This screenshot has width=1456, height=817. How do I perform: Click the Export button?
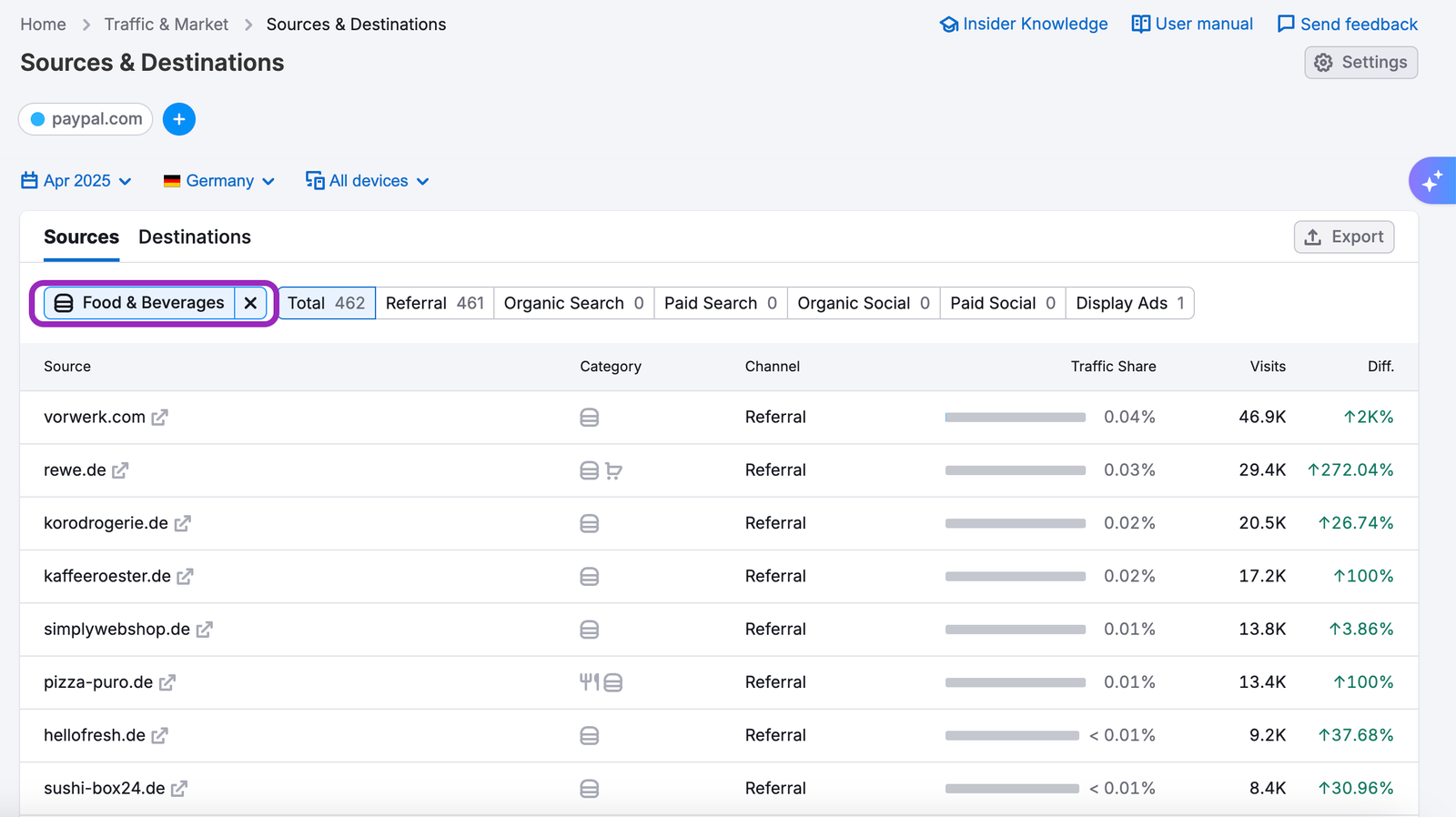(x=1344, y=237)
